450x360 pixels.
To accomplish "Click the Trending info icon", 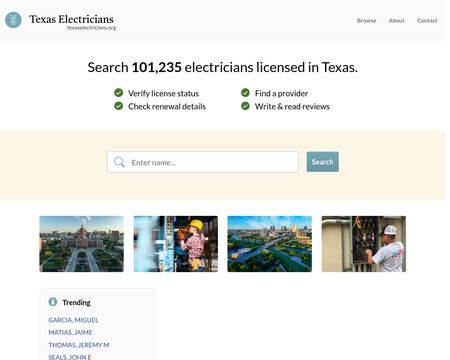I will click(x=53, y=302).
